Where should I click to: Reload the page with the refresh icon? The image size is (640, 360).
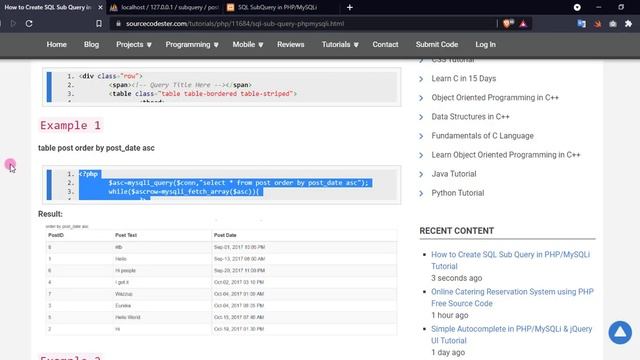pyautogui.click(x=29, y=24)
